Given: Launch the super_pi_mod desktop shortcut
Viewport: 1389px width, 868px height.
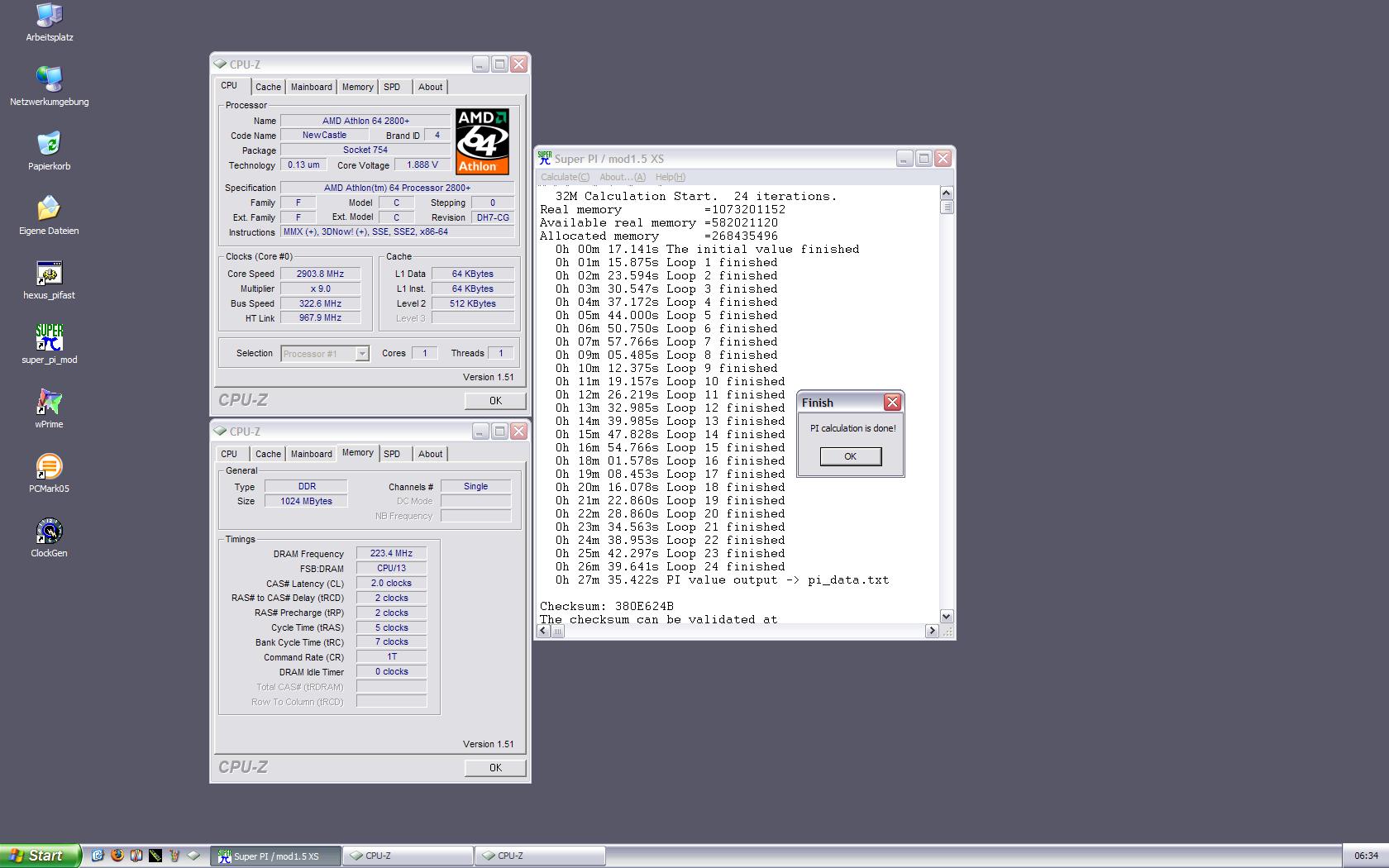Looking at the screenshot, I should (49, 344).
